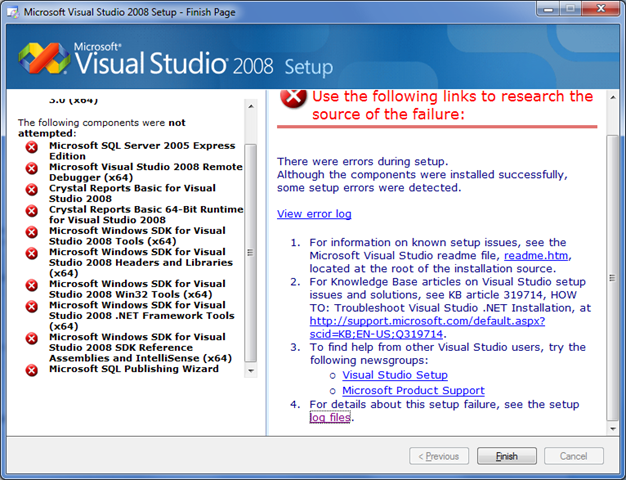Click the error icon beside Visual Studio 2008 Remote Debugger

click(x=32, y=169)
